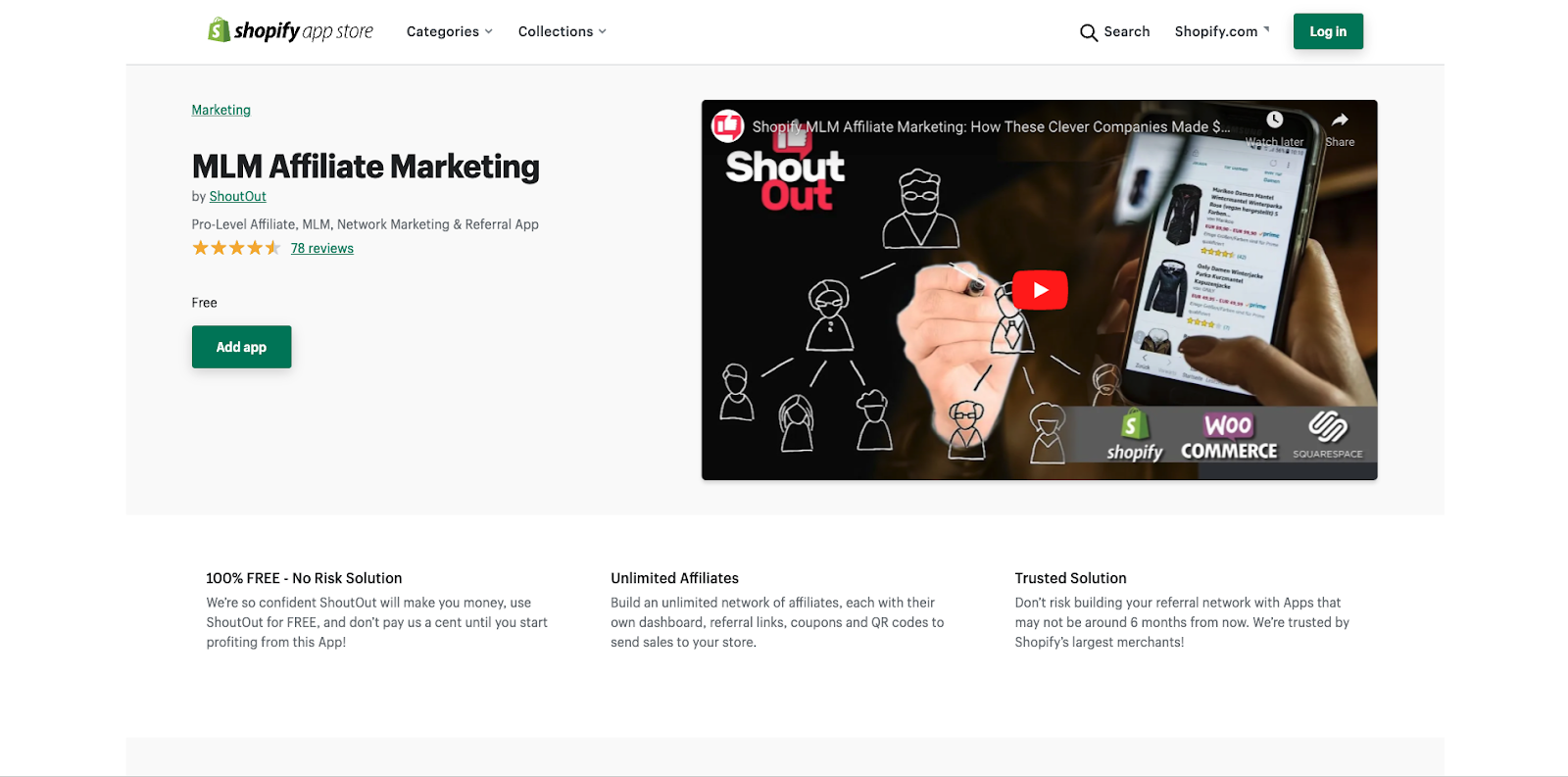Viewport: 1568px width, 777px height.
Task: Open the 78 reviews link
Action: tap(321, 248)
